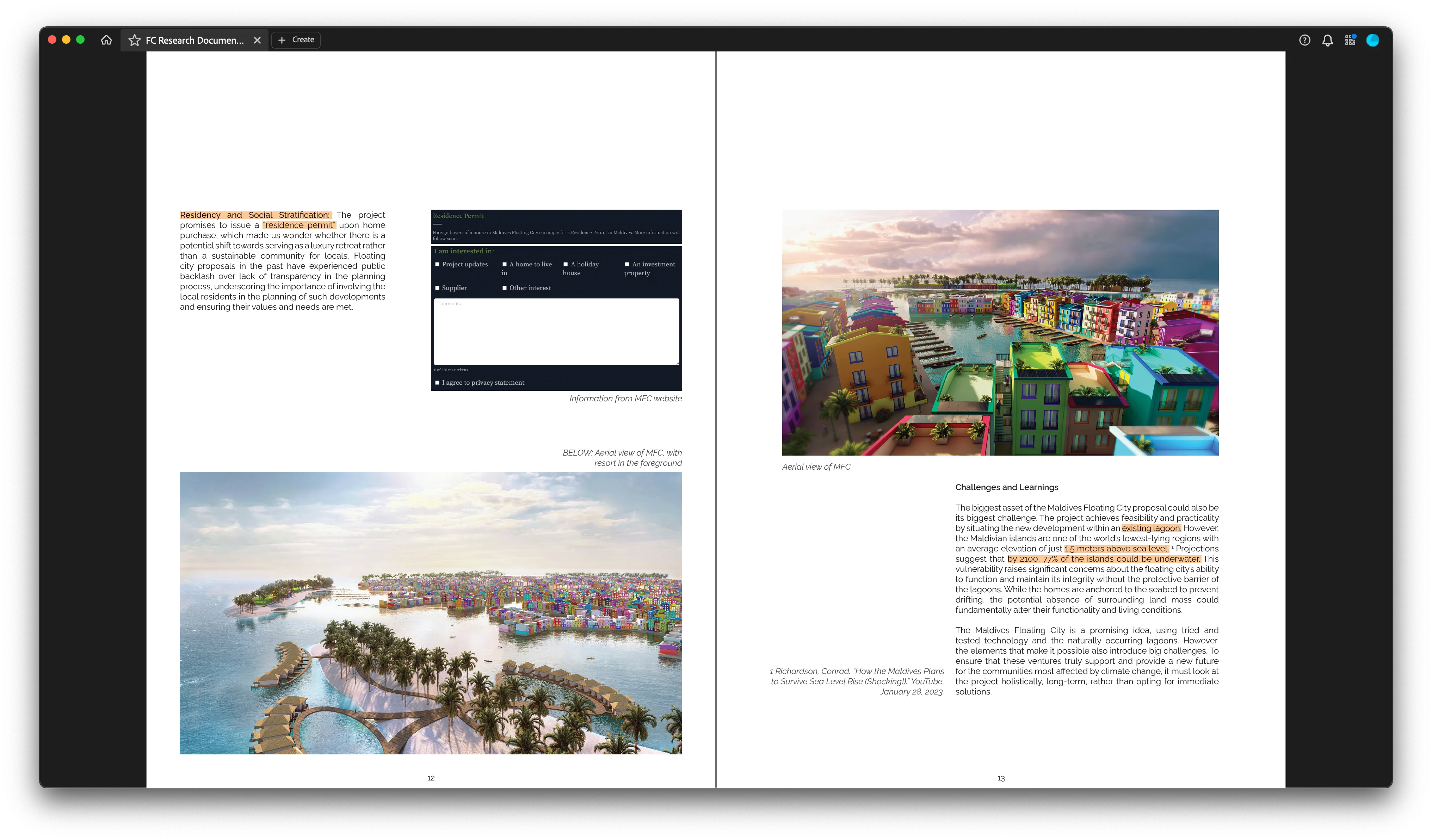Viewport: 1432px width, 840px height.
Task: Click the highlighted 'Residency and Social Stratification:' heading
Action: tap(256, 215)
